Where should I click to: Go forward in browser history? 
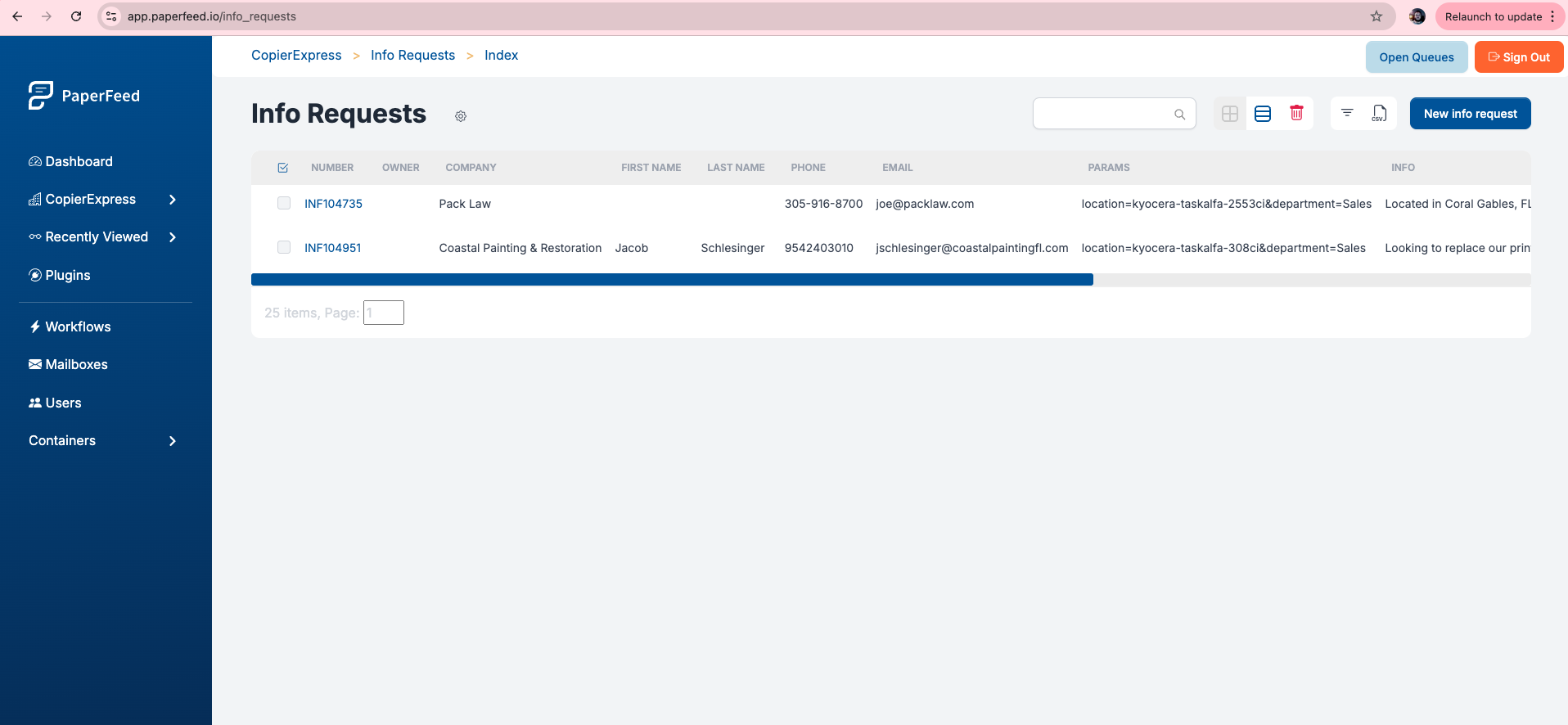pos(47,16)
